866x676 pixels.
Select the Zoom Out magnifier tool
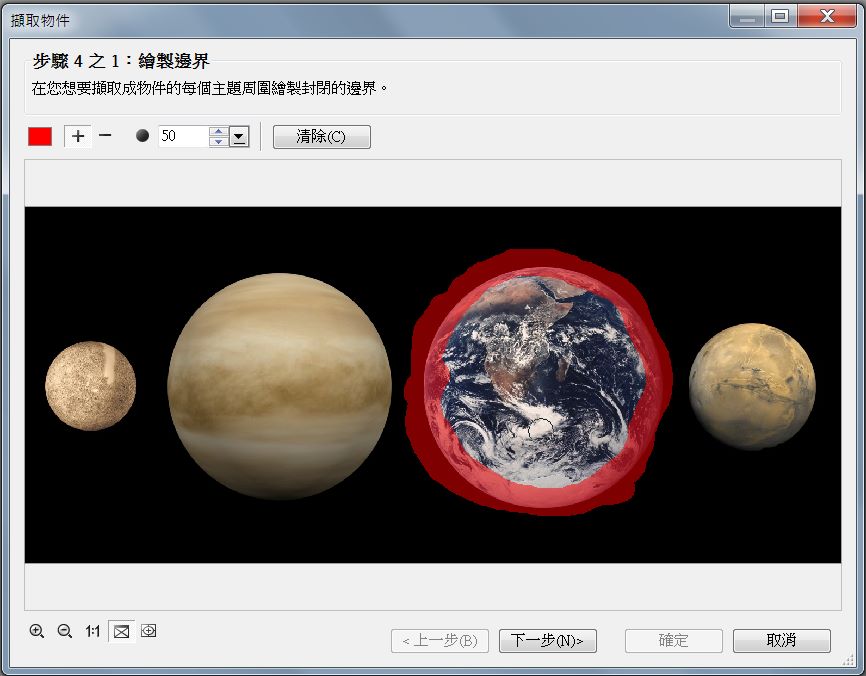[x=64, y=631]
